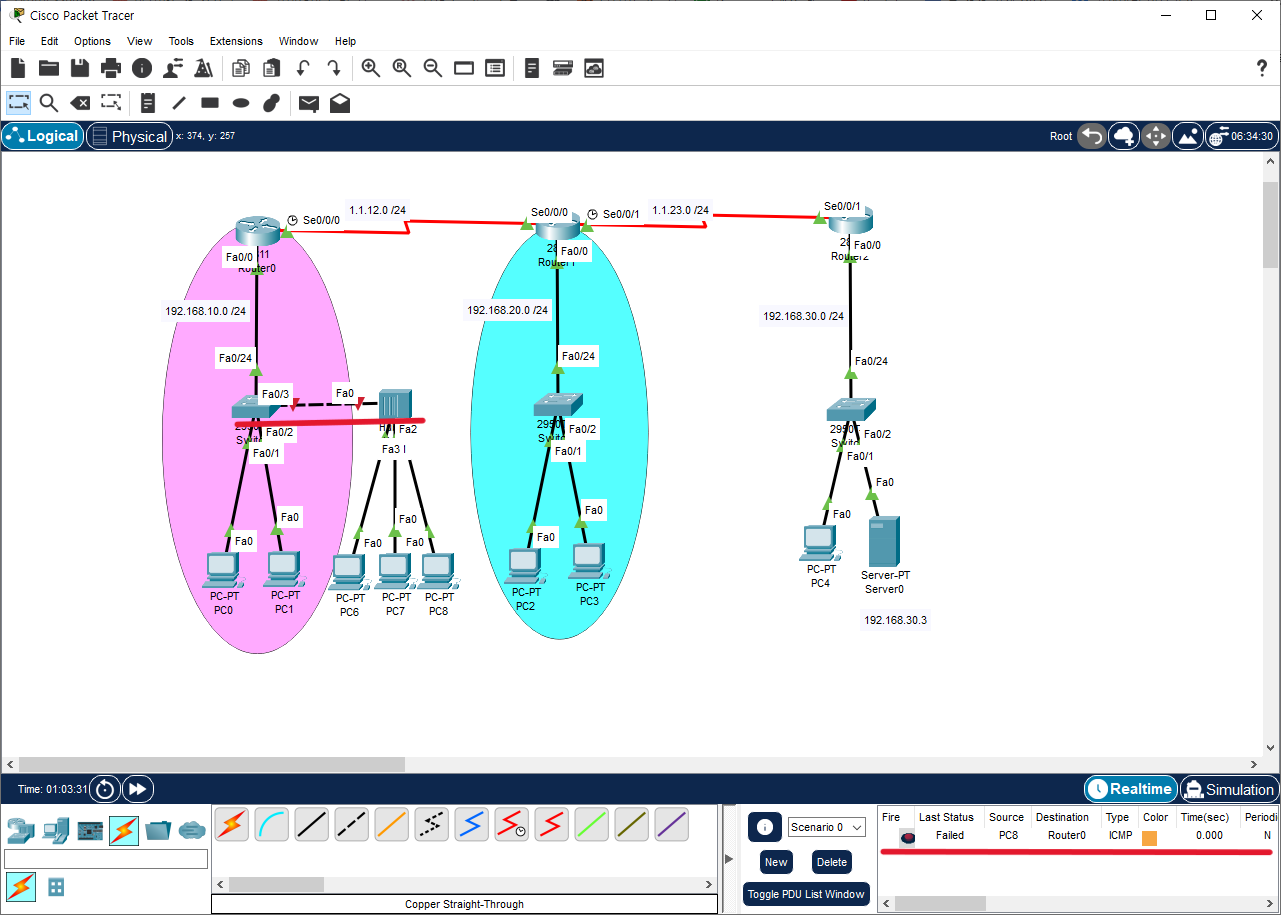Select the Add Simple PDU envelope
Screen dimensions: 1281x915
coord(309,102)
